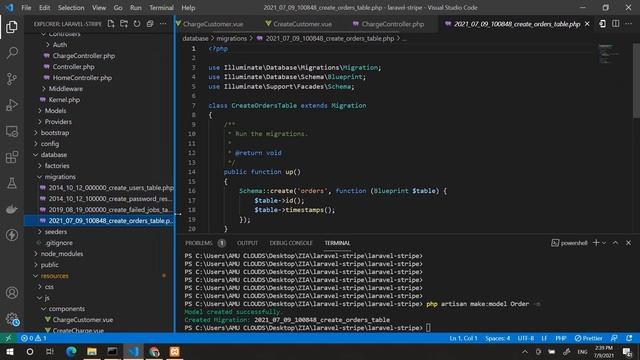This screenshot has height=360, width=640.
Task: Close the terminal panel
Action: pyautogui.click(x=629, y=242)
